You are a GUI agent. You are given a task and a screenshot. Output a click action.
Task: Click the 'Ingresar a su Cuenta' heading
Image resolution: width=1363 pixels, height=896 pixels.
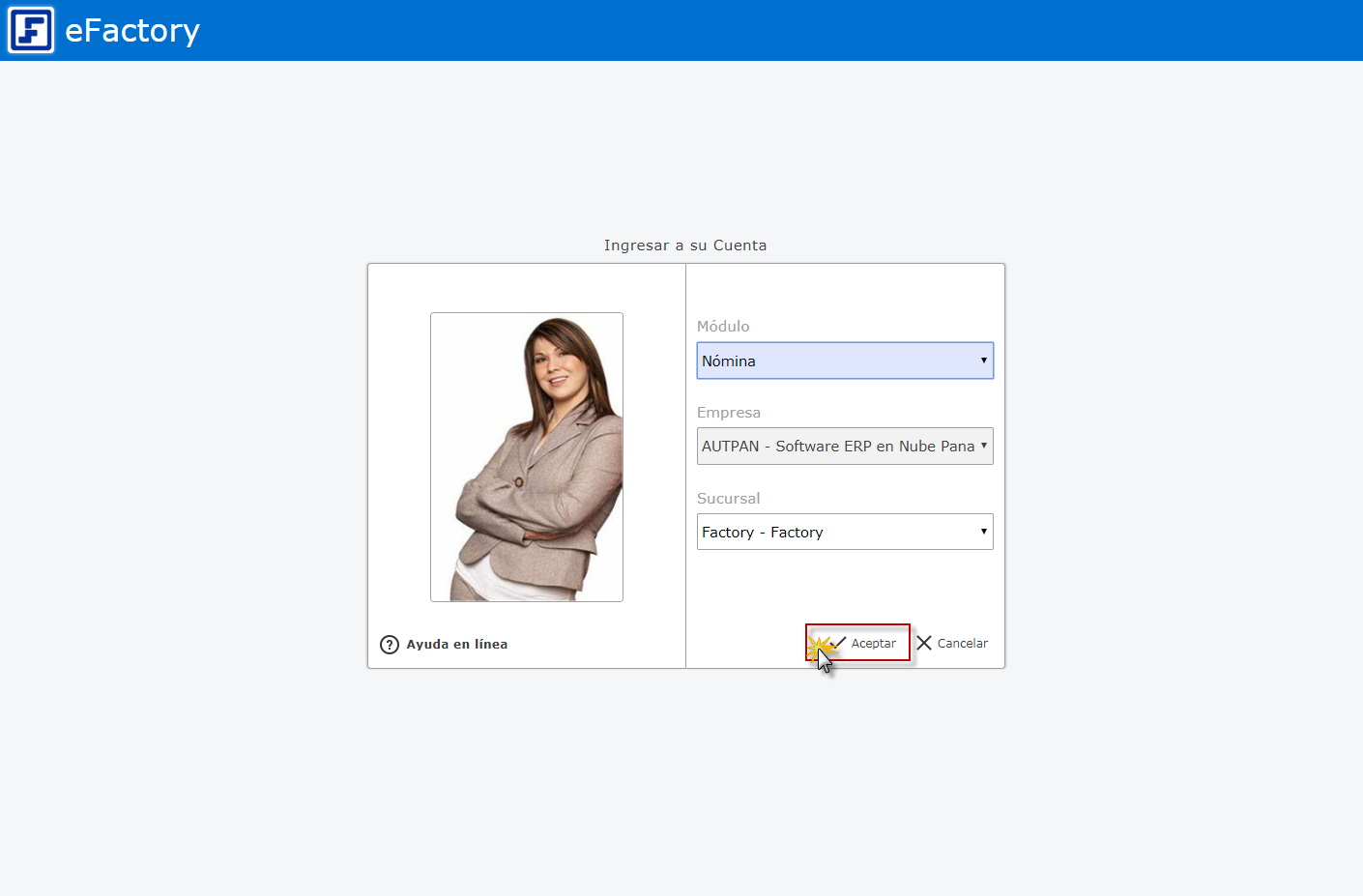coord(685,246)
